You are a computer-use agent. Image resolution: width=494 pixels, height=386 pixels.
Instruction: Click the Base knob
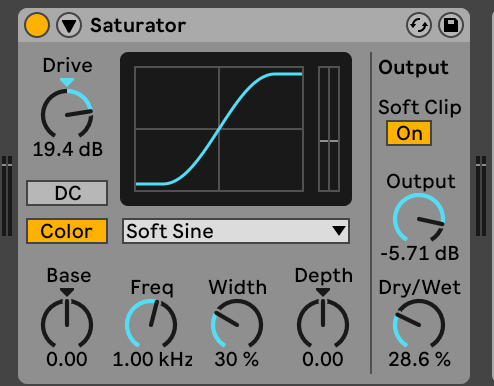tap(67, 324)
